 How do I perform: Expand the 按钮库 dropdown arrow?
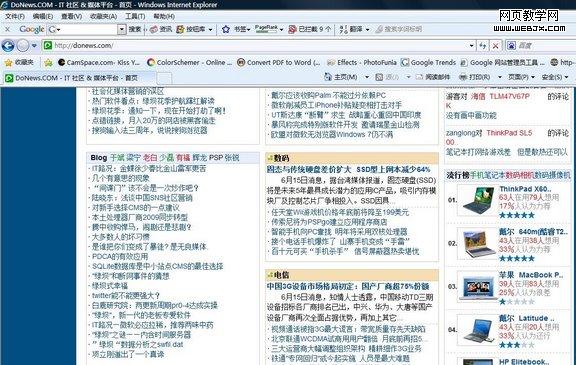(x=210, y=29)
